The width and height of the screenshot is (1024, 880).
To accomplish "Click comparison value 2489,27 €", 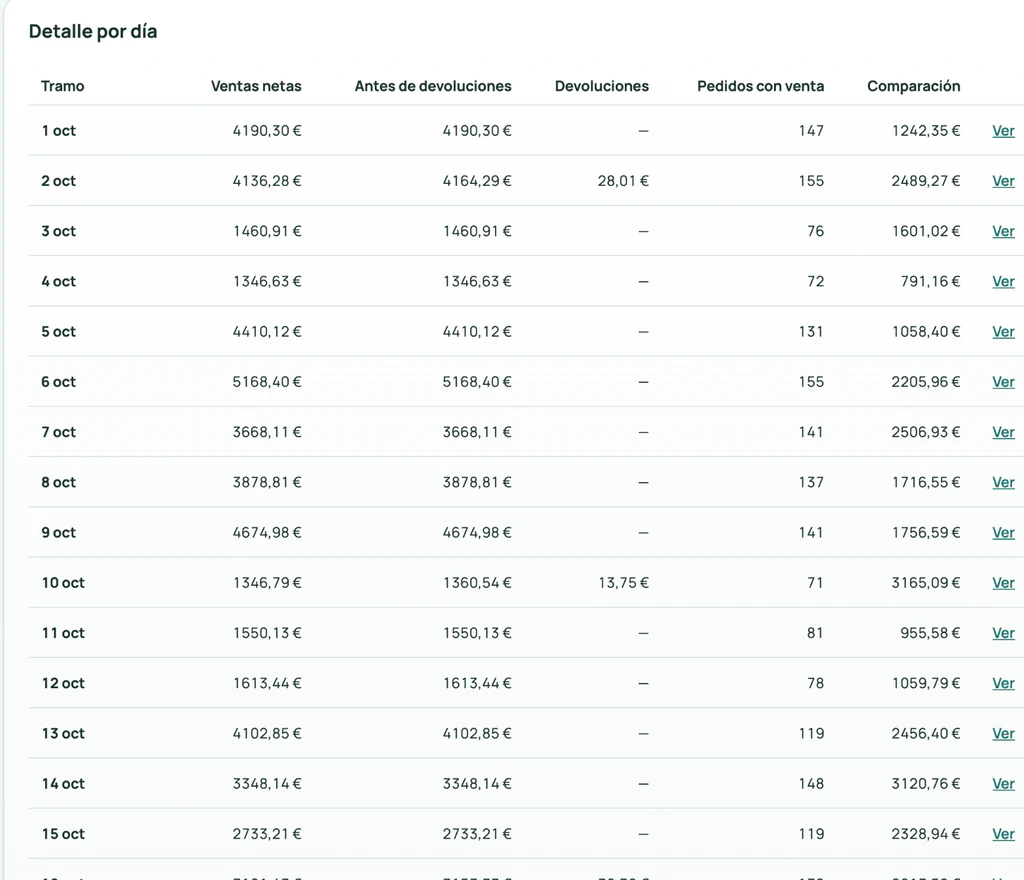I will click(x=926, y=181).
